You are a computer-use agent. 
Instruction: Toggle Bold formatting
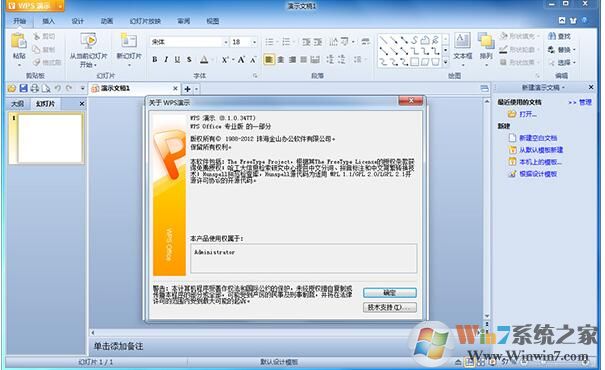[155, 60]
